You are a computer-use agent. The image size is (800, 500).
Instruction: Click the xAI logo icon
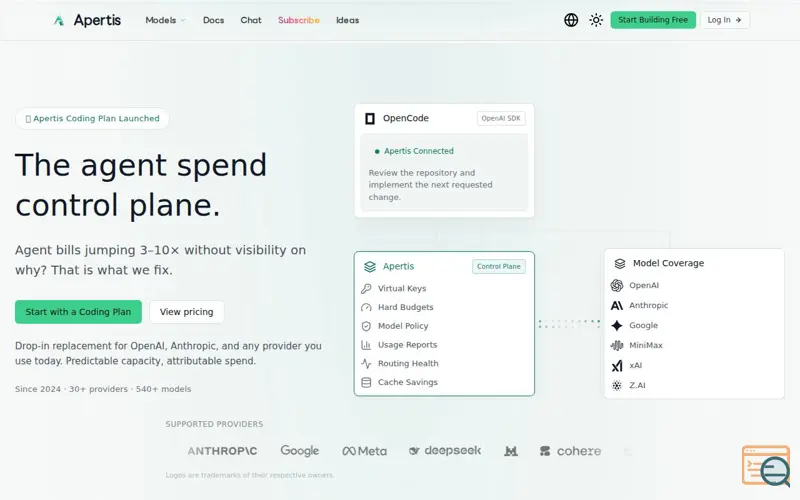[x=617, y=365]
